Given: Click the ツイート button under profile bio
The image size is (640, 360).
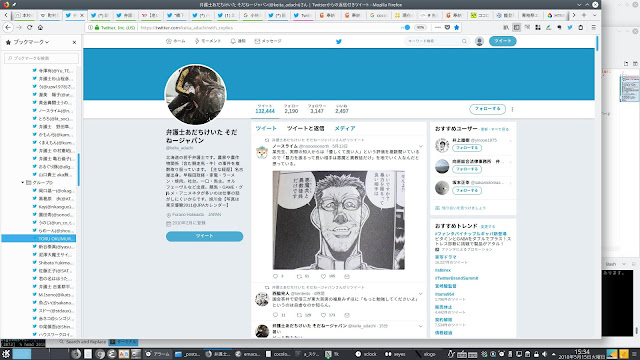Looking at the screenshot, I should [x=204, y=236].
